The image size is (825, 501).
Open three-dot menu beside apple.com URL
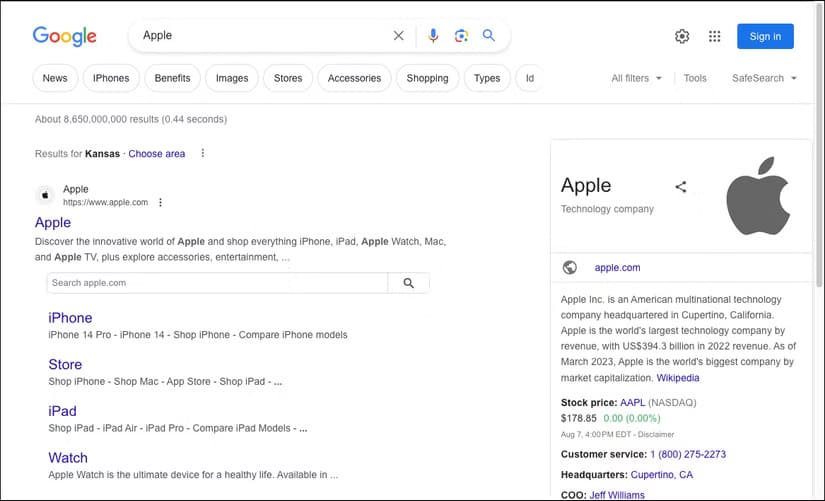click(x=160, y=202)
